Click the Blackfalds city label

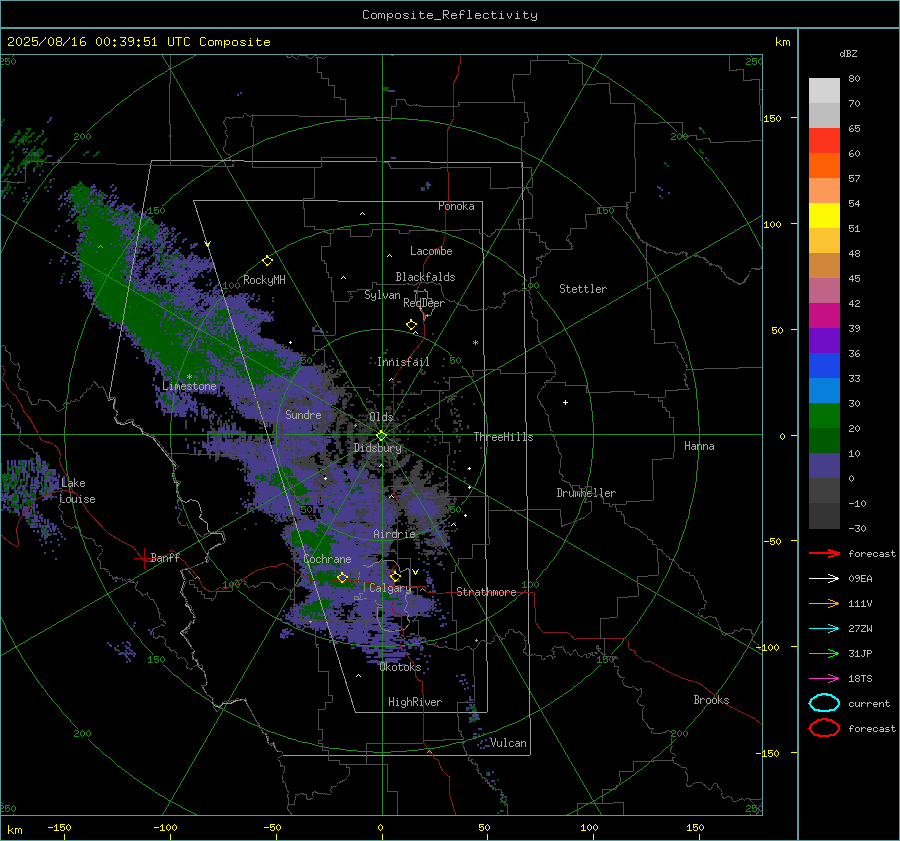coord(425,277)
